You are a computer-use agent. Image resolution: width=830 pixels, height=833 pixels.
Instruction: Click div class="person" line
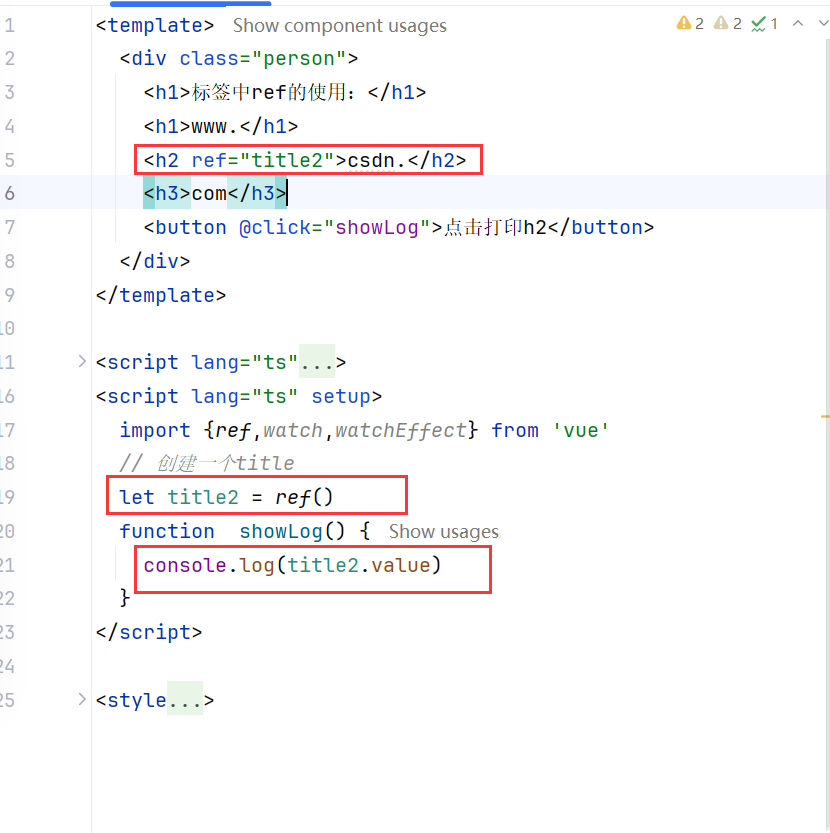239,58
